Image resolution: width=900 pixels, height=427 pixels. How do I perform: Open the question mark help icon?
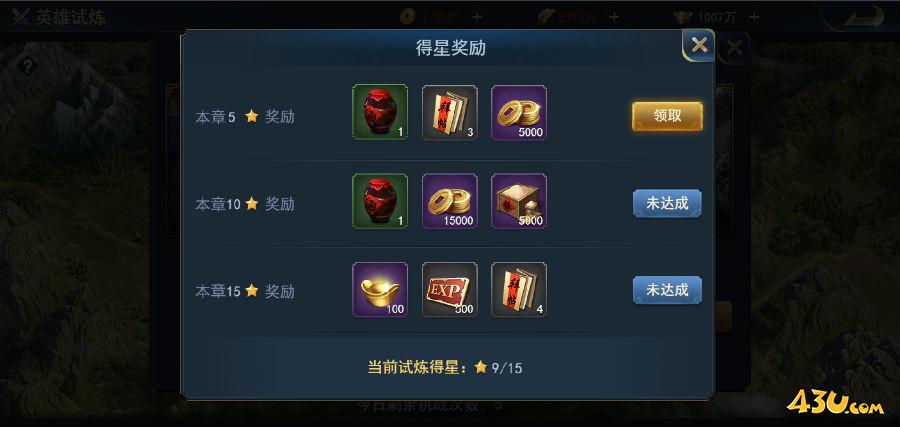click(x=25, y=66)
